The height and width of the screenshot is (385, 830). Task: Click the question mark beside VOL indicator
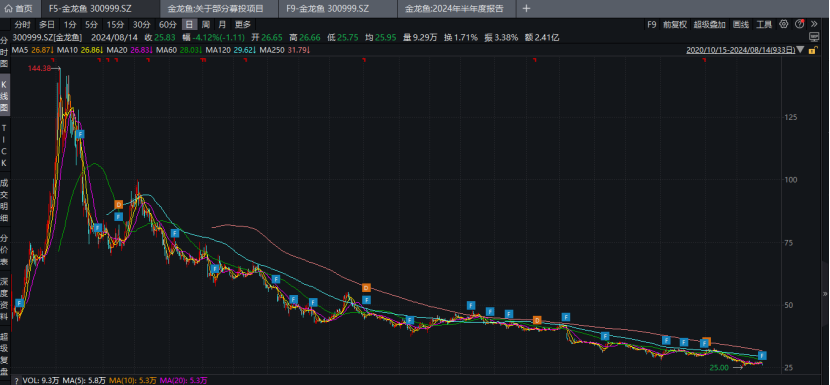point(17,381)
